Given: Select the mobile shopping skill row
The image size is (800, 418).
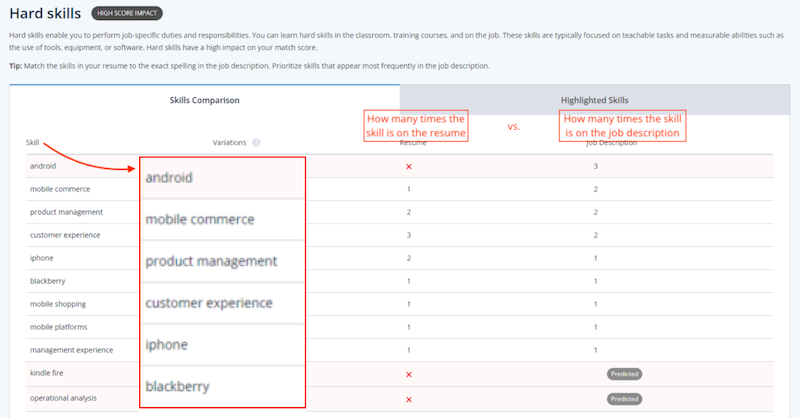Looking at the screenshot, I should click(58, 303).
